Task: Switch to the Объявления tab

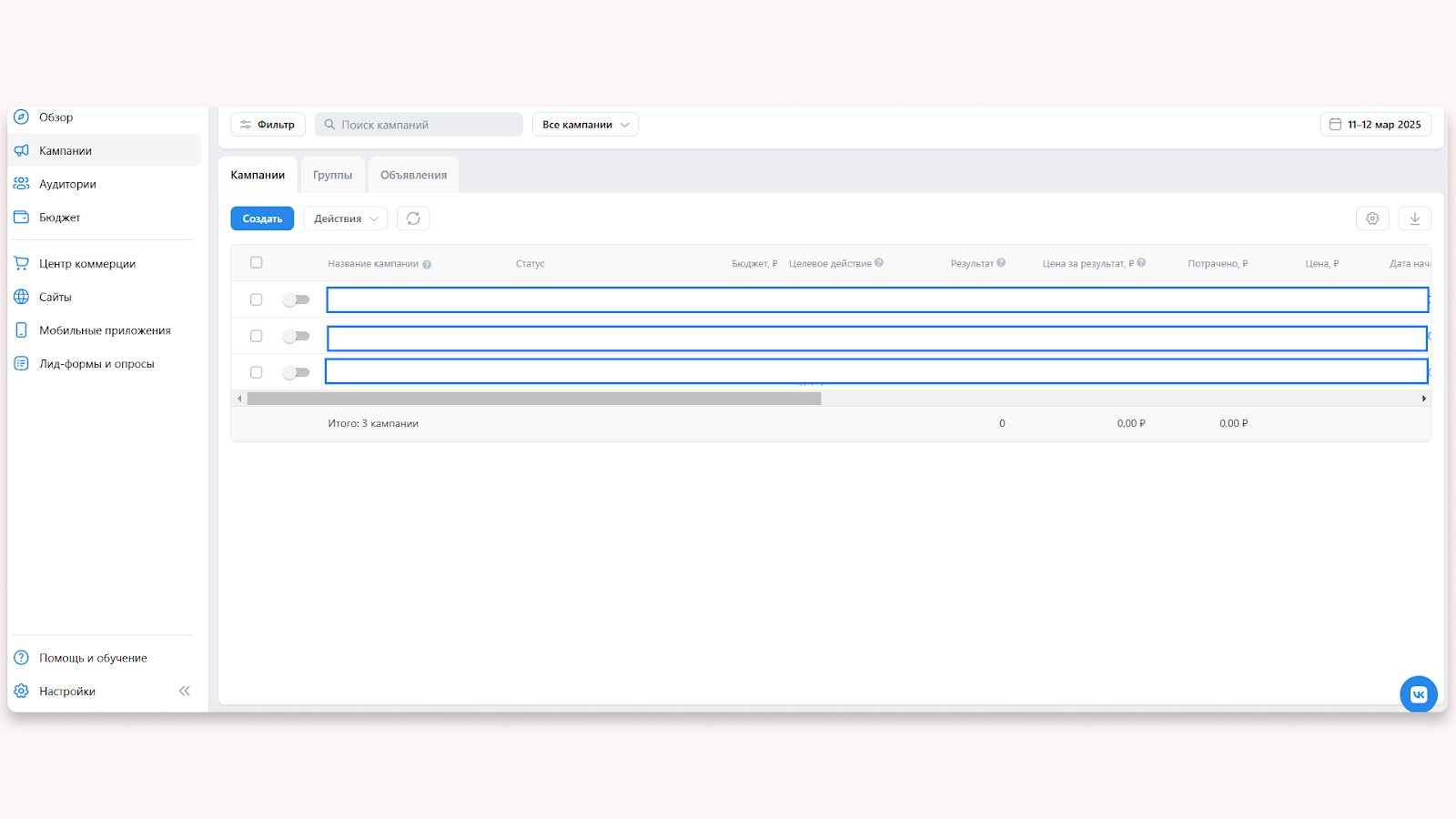Action: click(413, 175)
